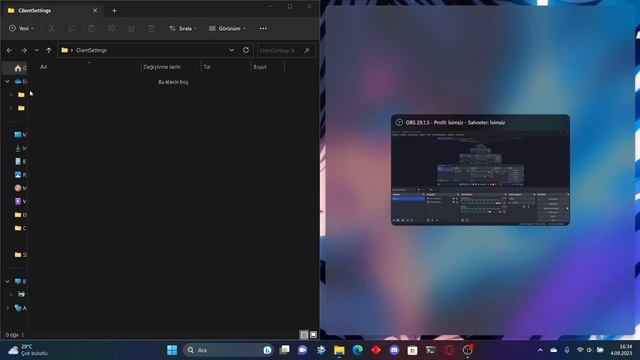
Task: Open Microsoft Edge from the taskbar
Action: (358, 350)
